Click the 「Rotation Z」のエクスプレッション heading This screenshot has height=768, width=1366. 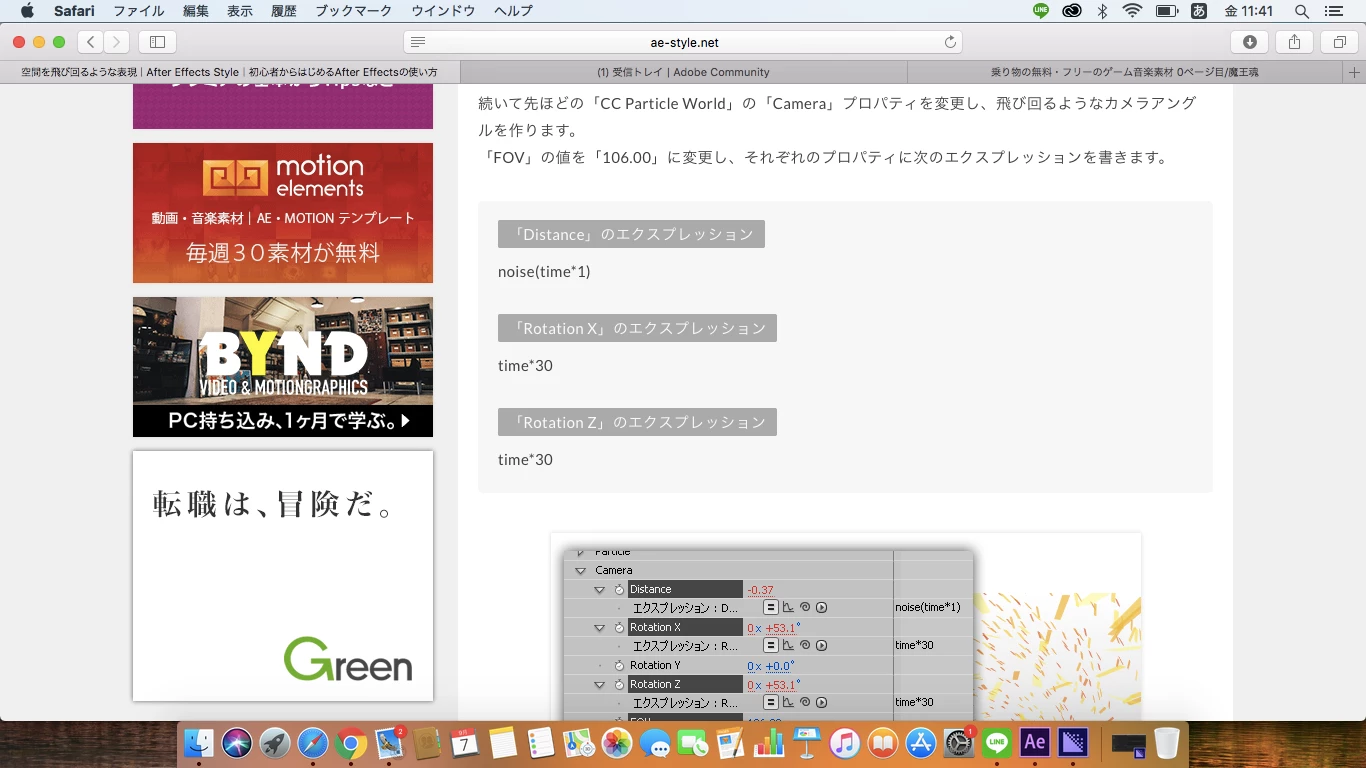click(x=637, y=422)
